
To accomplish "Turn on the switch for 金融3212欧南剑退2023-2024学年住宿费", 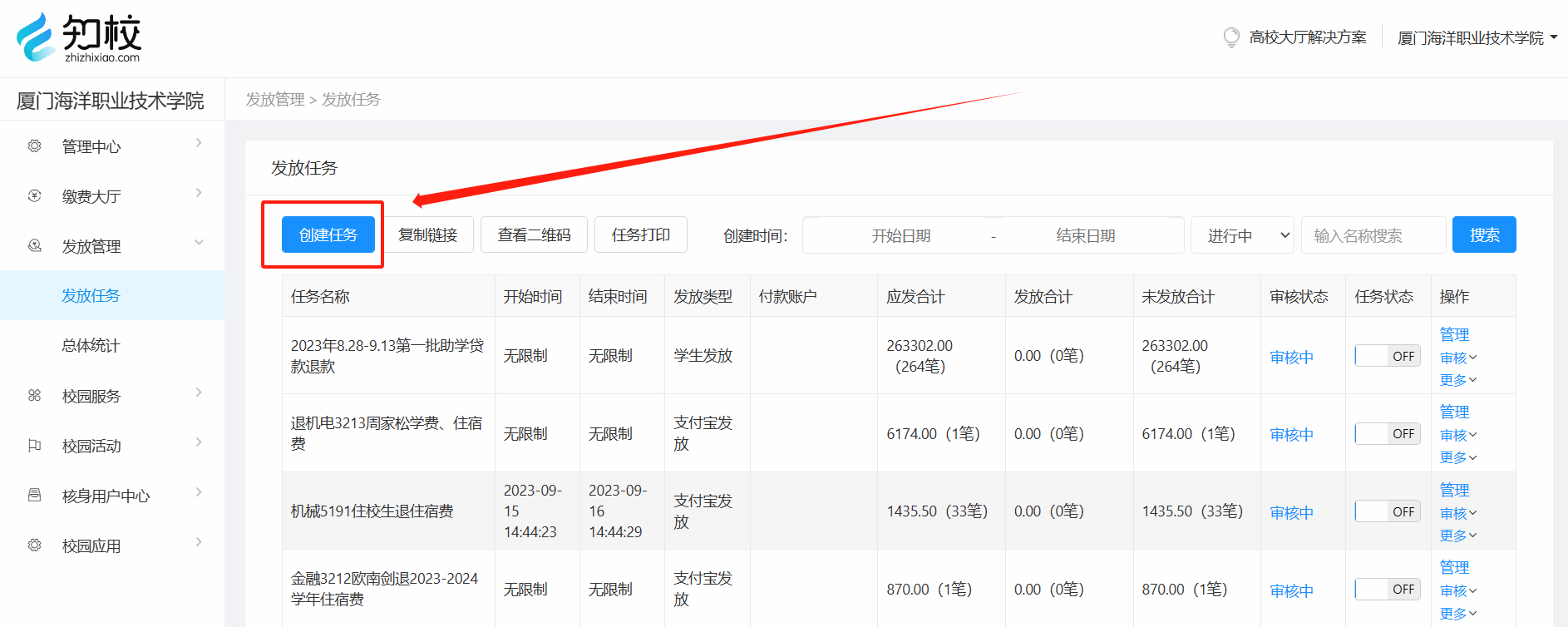I will (1387, 589).
